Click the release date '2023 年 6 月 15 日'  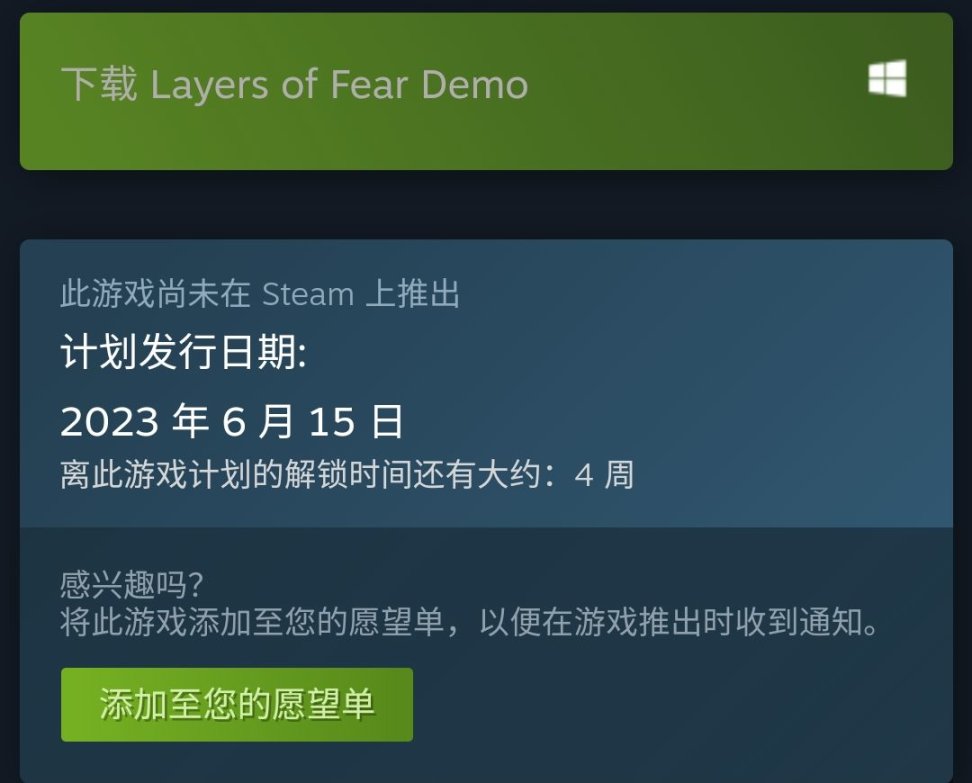point(232,422)
